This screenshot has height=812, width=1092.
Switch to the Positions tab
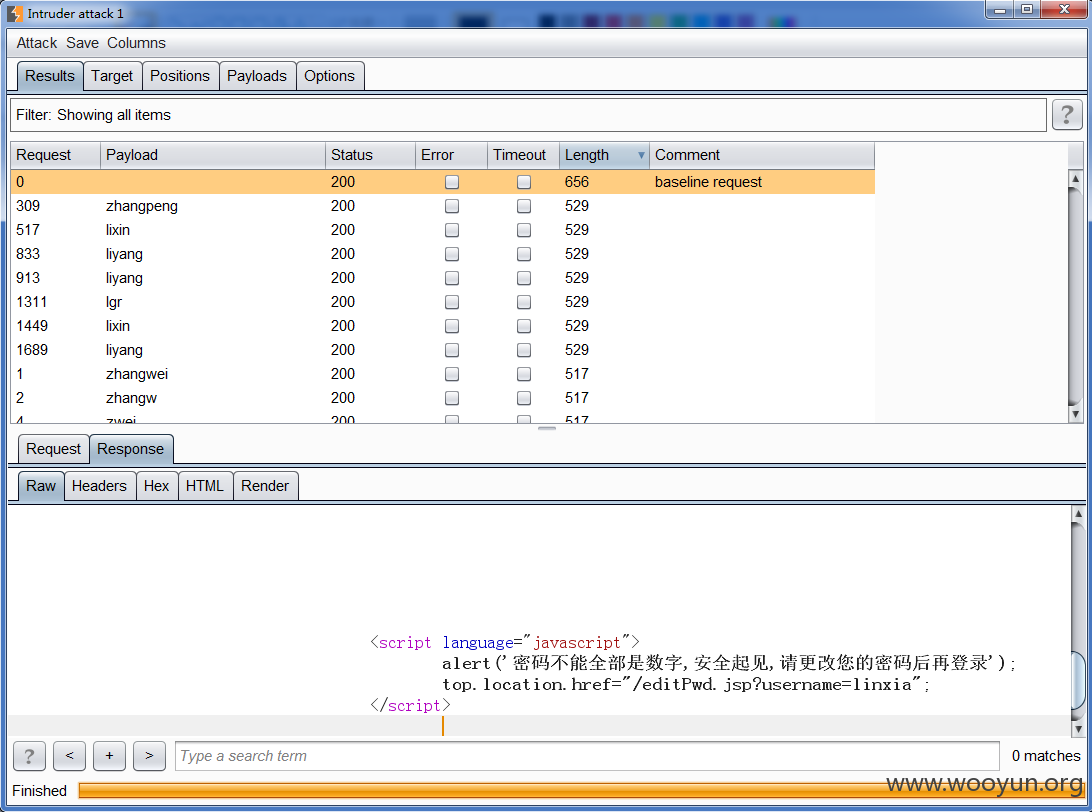coord(180,76)
